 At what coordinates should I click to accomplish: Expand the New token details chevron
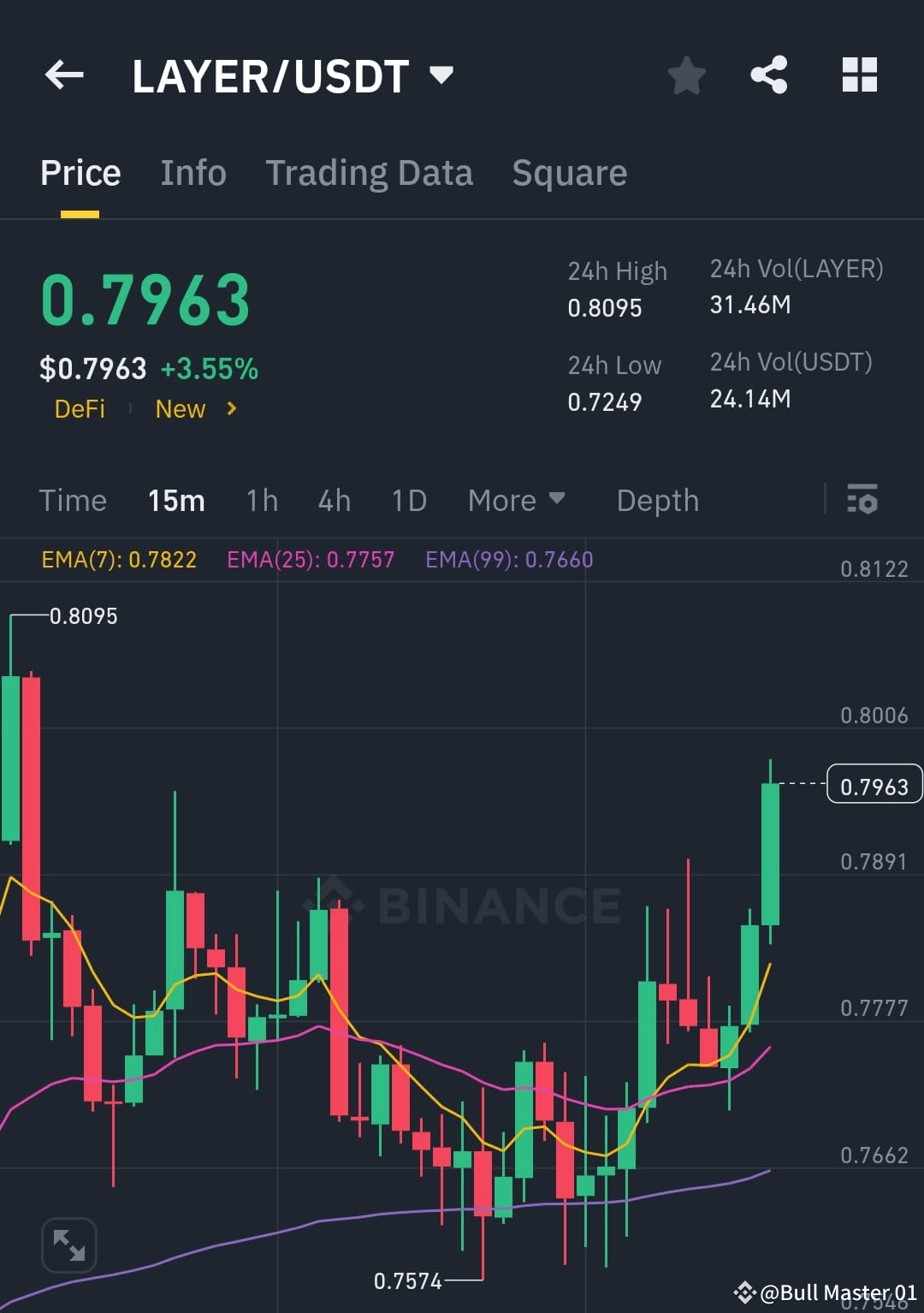[230, 409]
